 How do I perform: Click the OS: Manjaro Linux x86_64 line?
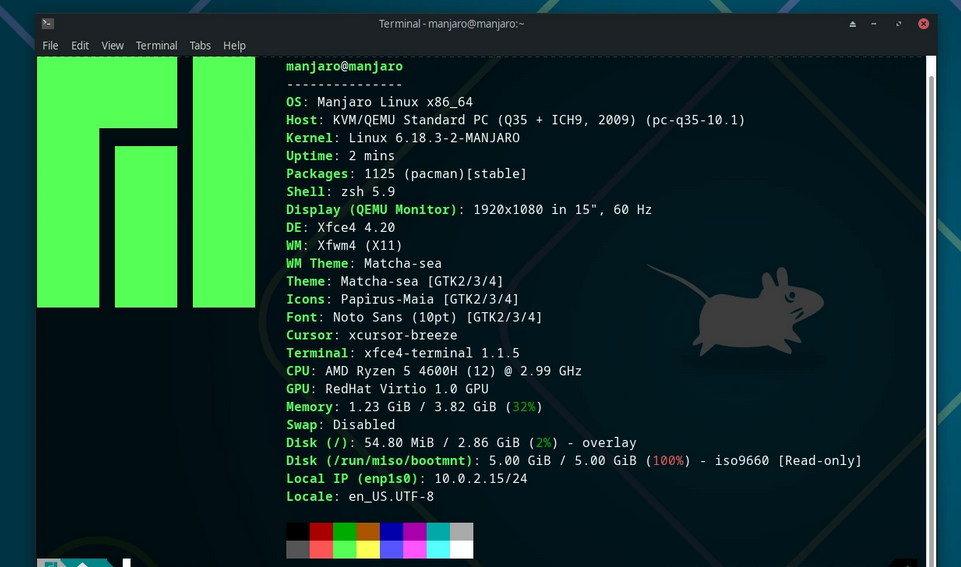[379, 102]
